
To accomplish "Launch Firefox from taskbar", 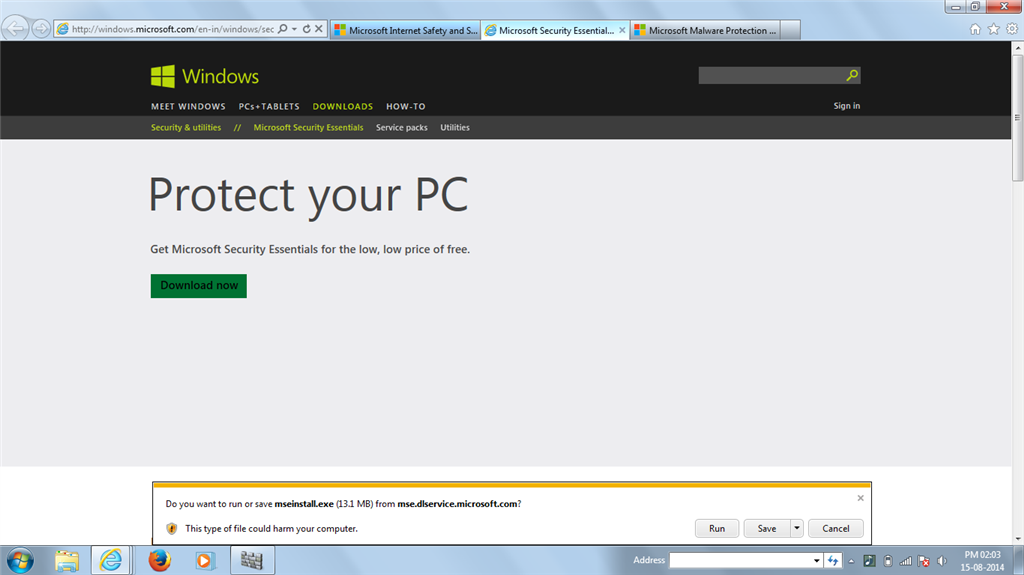I will coord(159,561).
